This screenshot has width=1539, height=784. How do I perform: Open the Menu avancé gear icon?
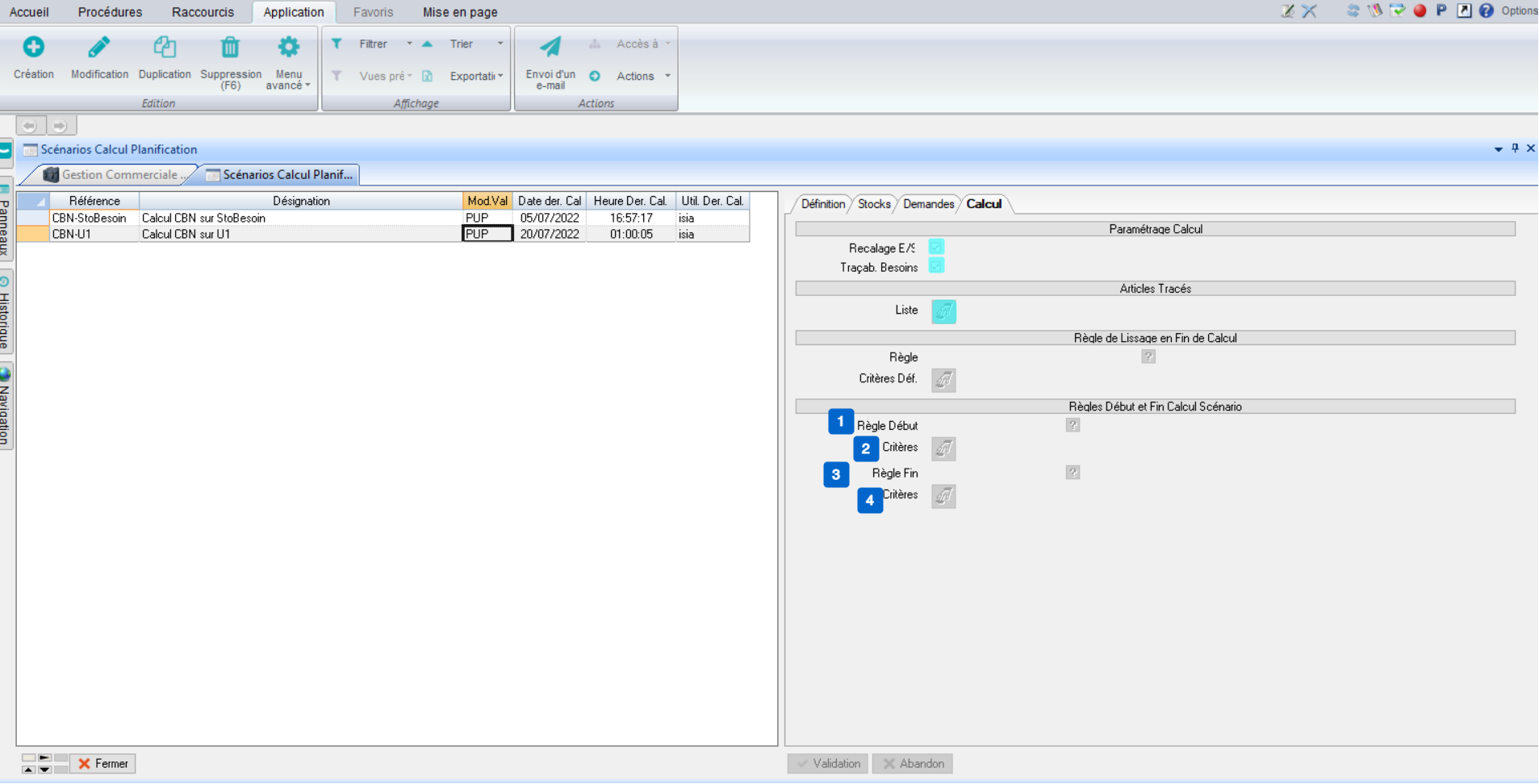(288, 48)
